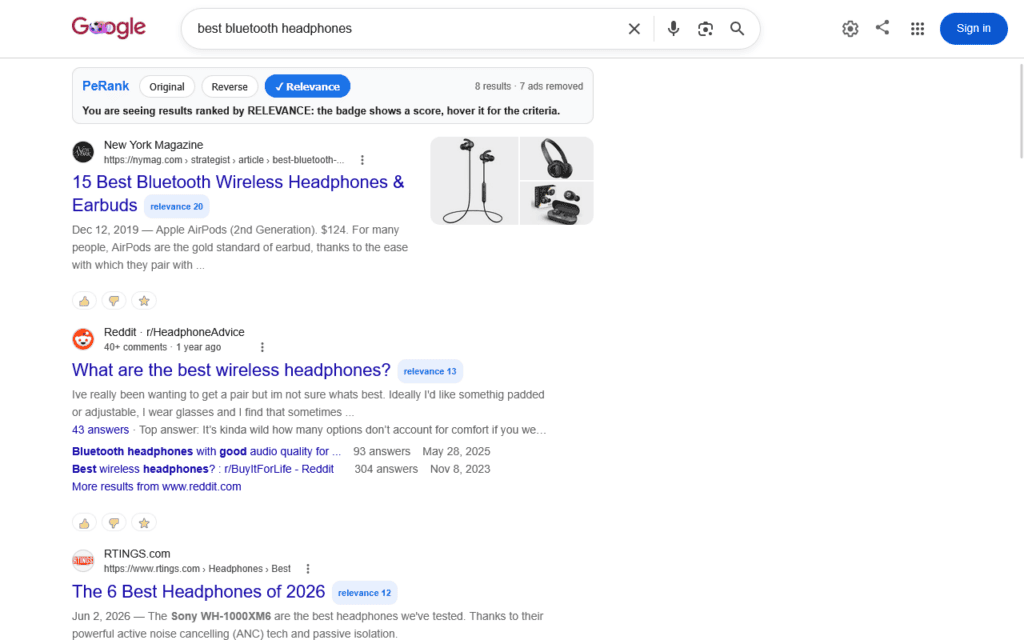
Task: Click the relevance 20 badge
Action: pyautogui.click(x=176, y=206)
